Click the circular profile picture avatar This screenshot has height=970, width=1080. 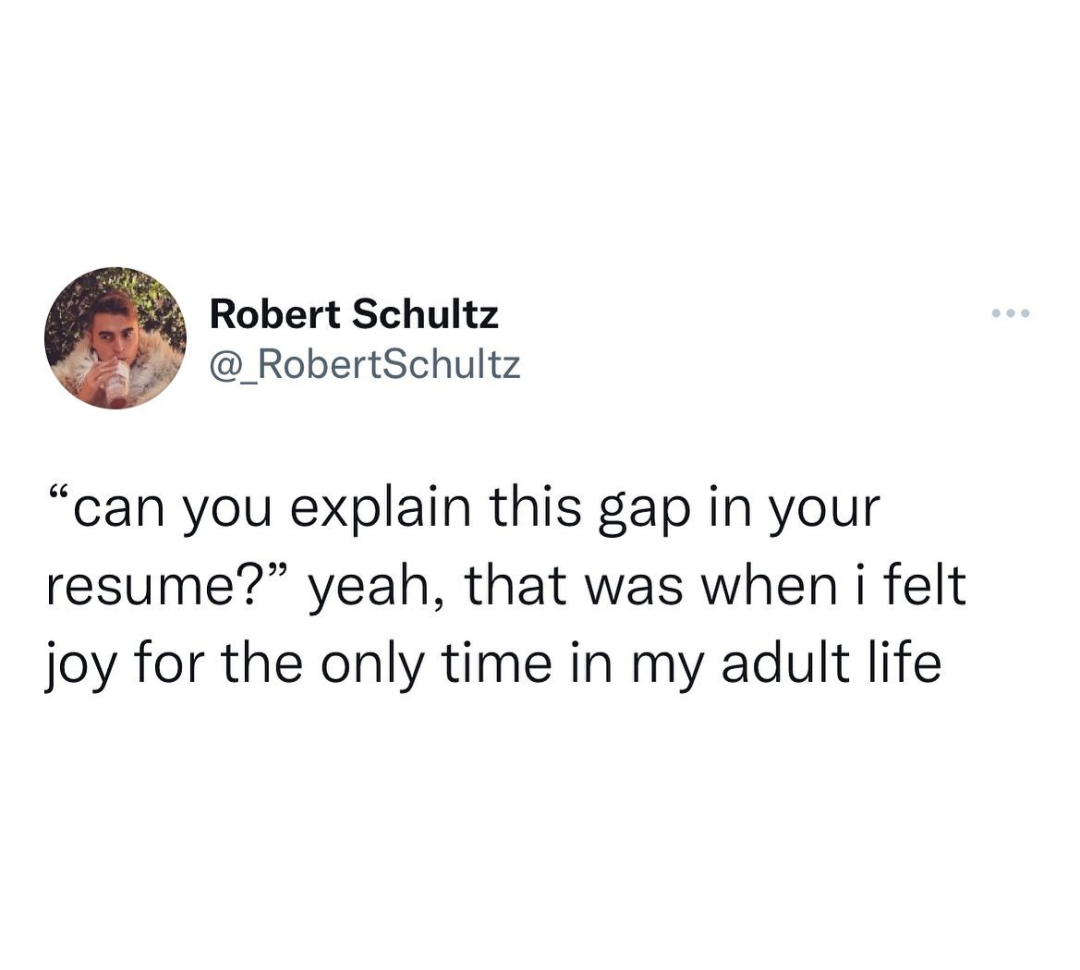coord(116,338)
